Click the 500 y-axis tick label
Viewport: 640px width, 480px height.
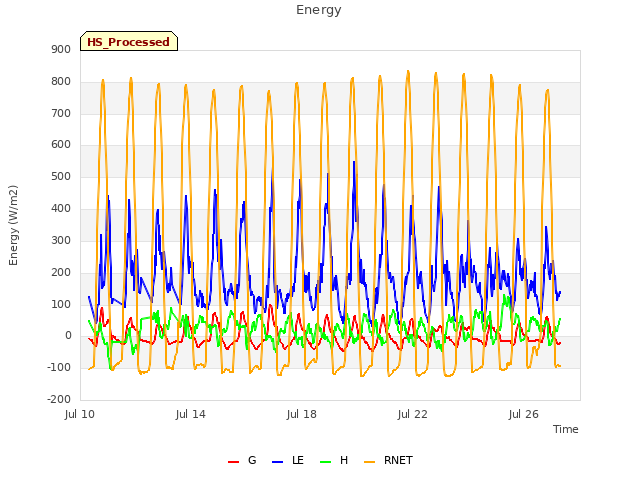click(x=61, y=176)
